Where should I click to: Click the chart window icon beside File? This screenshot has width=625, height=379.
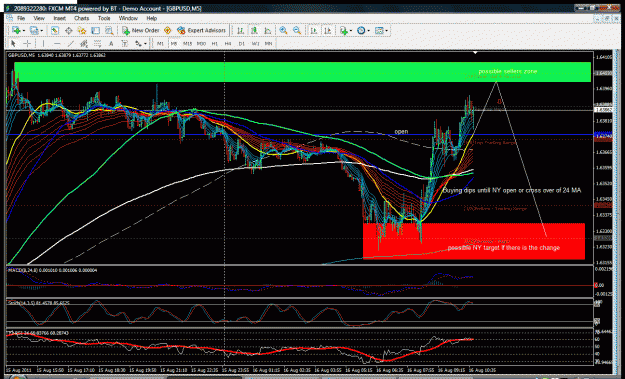click(x=9, y=18)
